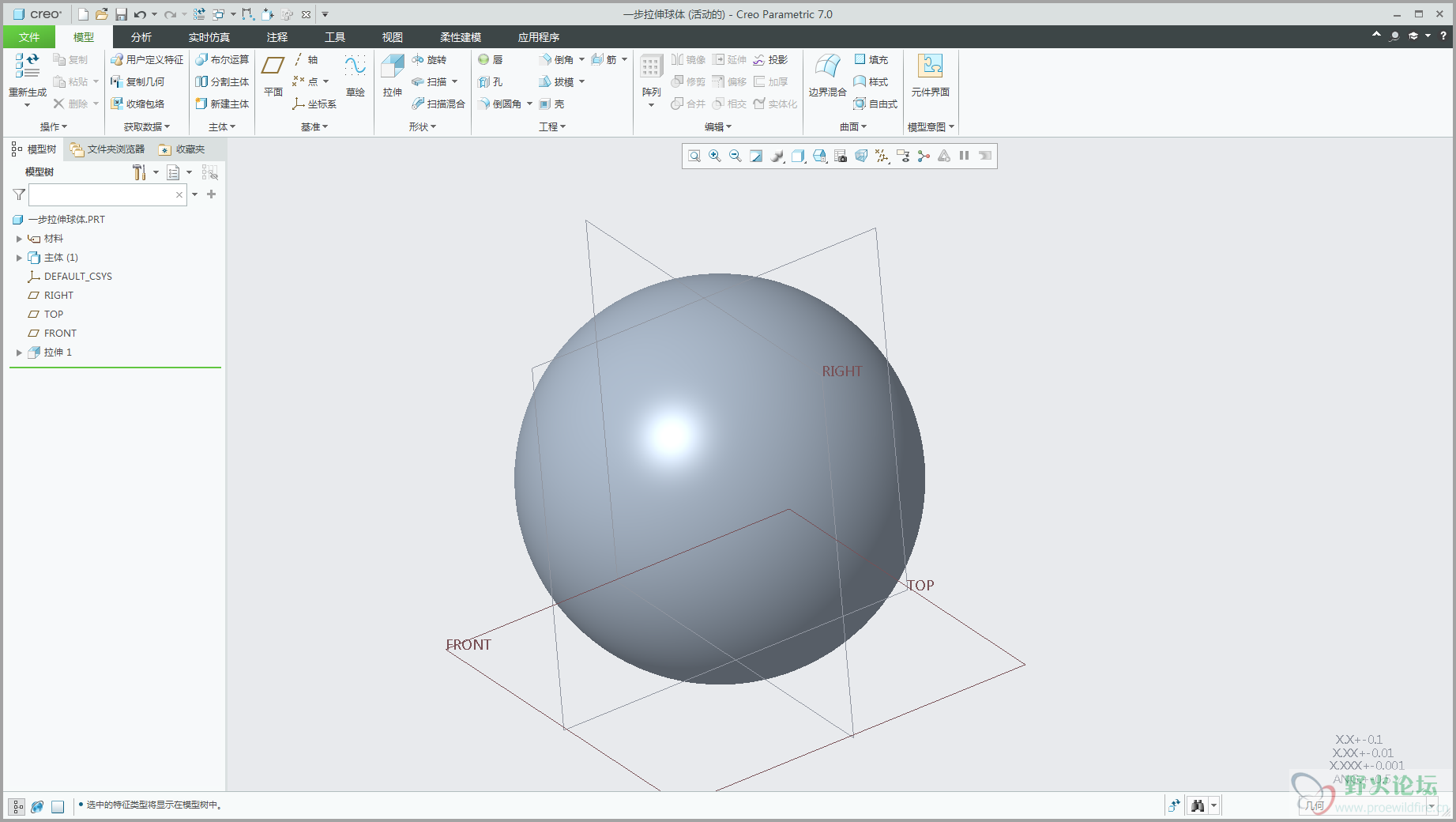Expand the 拉伸 1 feature node
Viewport: 1456px width, 822px height.
point(19,353)
